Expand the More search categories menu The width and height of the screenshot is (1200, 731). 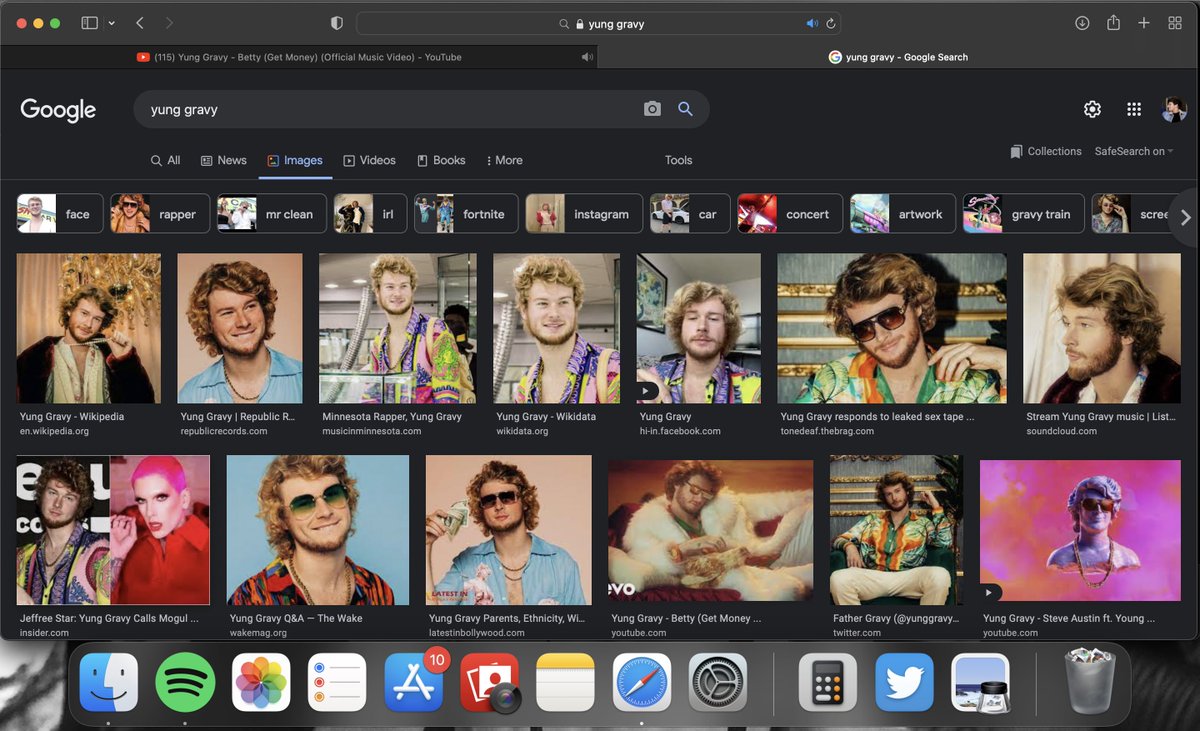(504, 160)
